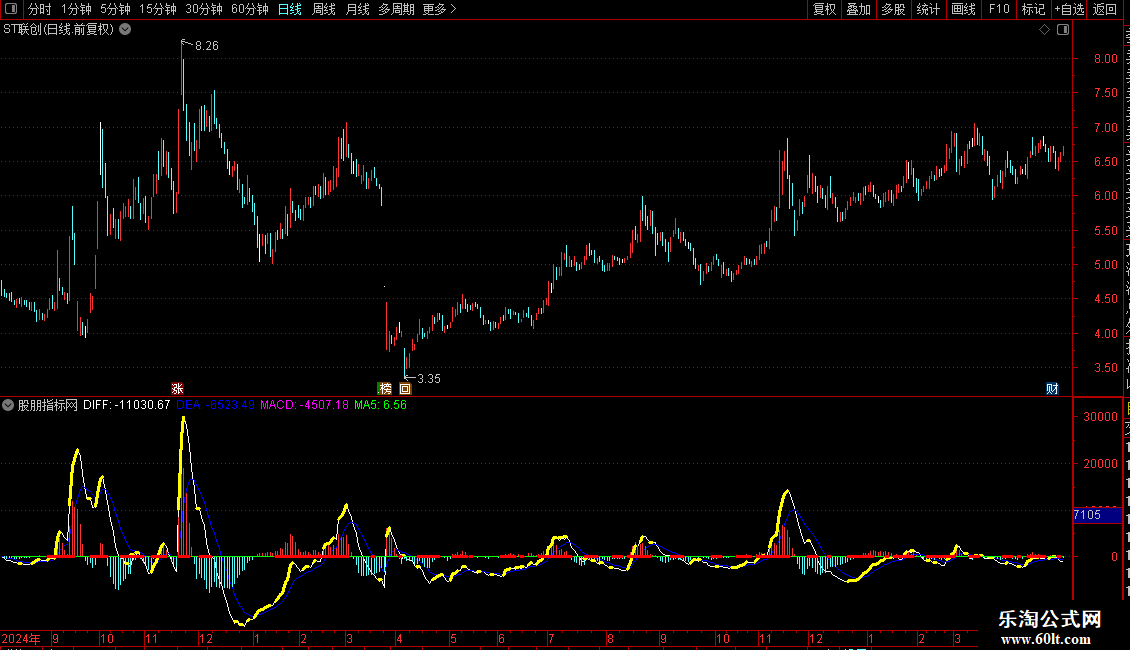Viewport: 1130px width, 650px height.
Task: Activate the 画线 drawing tools button
Action: [964, 9]
